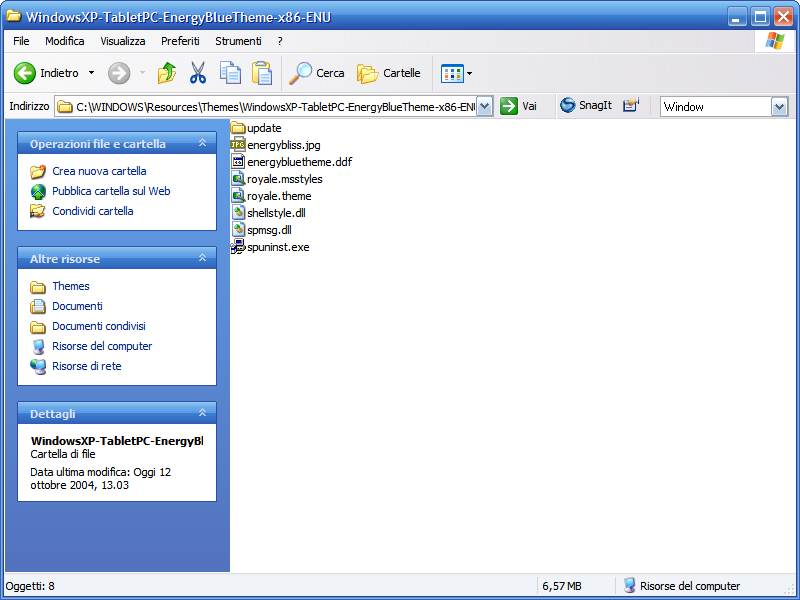The image size is (800, 600).
Task: Open the Risorse di rete link
Action: coord(87,366)
